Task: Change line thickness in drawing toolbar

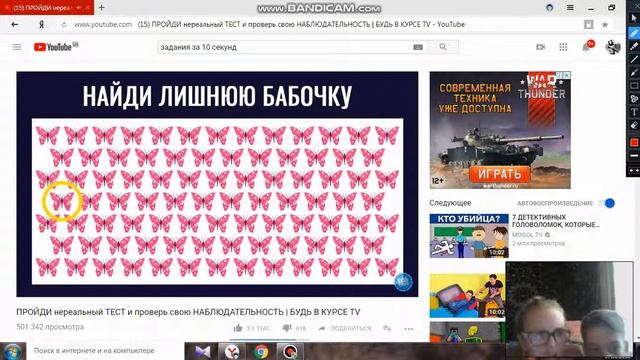Action: tap(633, 156)
